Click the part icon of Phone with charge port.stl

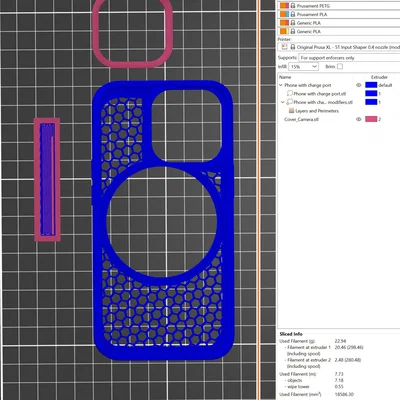click(290, 94)
